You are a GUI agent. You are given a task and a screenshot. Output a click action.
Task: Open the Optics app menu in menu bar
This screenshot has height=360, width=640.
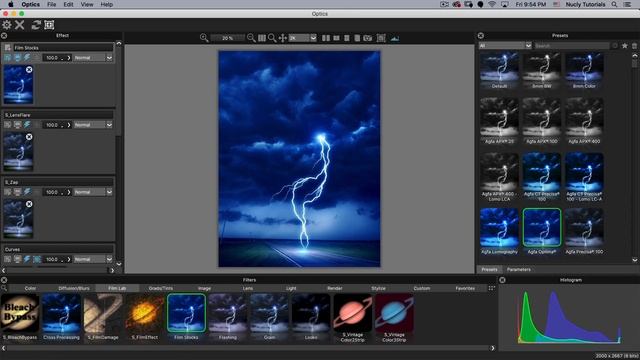[31, 4]
